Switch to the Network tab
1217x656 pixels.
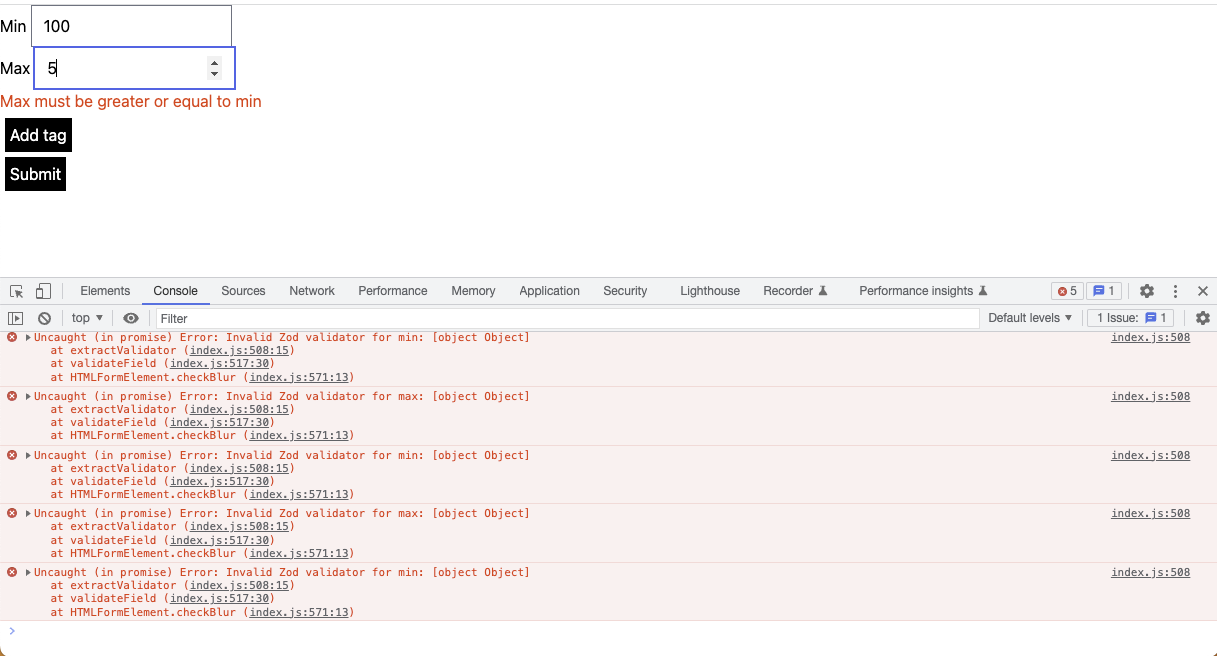click(311, 290)
